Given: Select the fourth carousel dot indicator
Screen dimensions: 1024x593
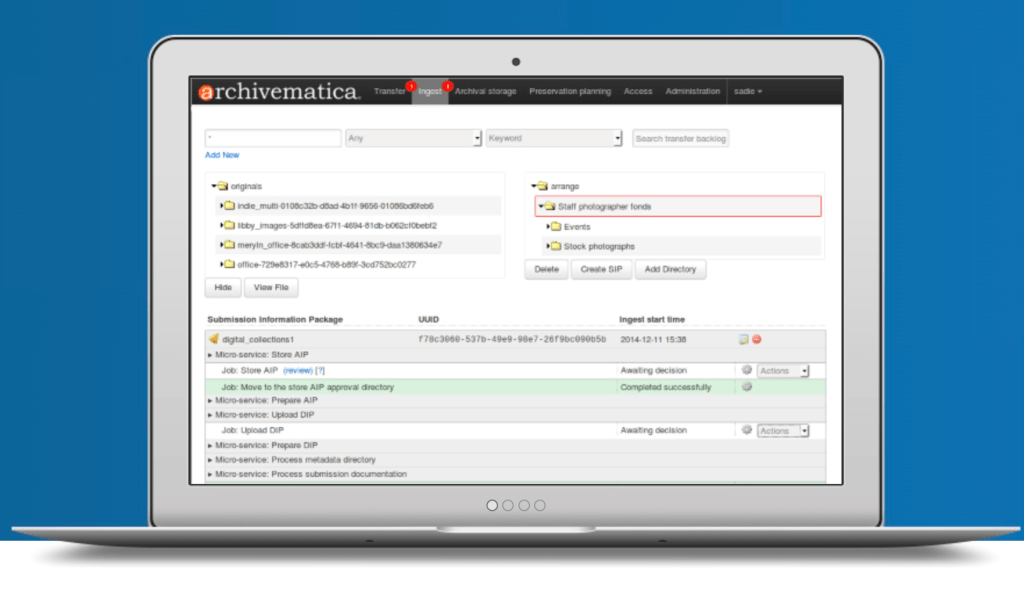Looking at the screenshot, I should (x=540, y=505).
